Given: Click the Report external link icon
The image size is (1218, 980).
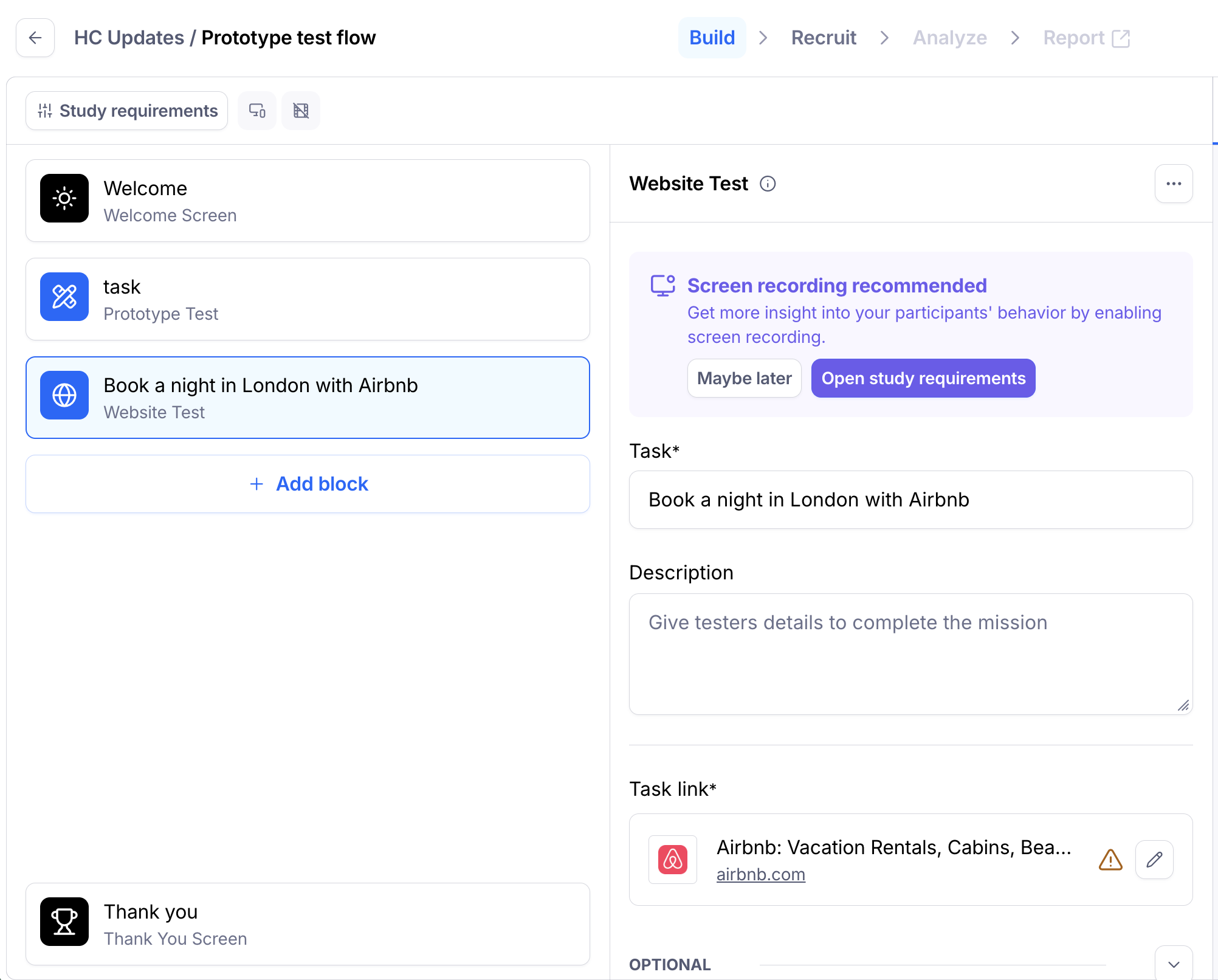Looking at the screenshot, I should coord(1121,38).
